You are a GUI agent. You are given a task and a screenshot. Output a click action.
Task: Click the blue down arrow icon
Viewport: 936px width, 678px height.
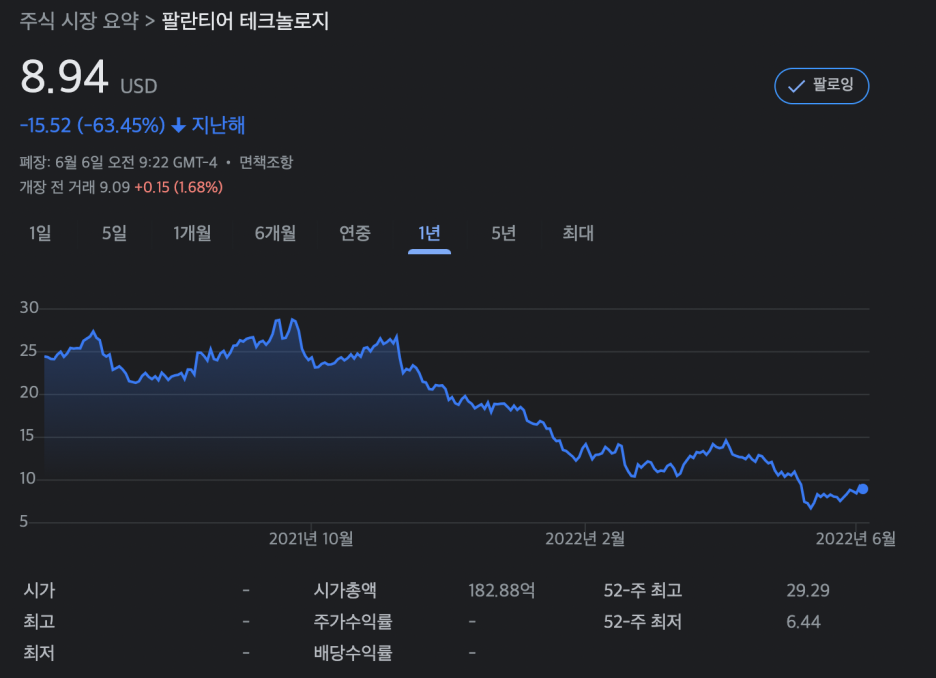click(x=178, y=125)
